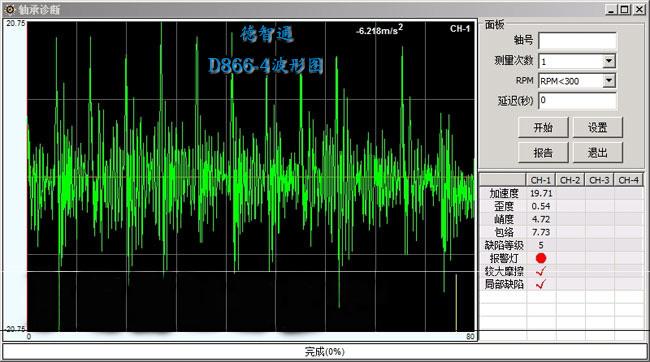Open the 测量次数 dropdown arrow
The height and width of the screenshot is (362, 650).
click(x=609, y=61)
